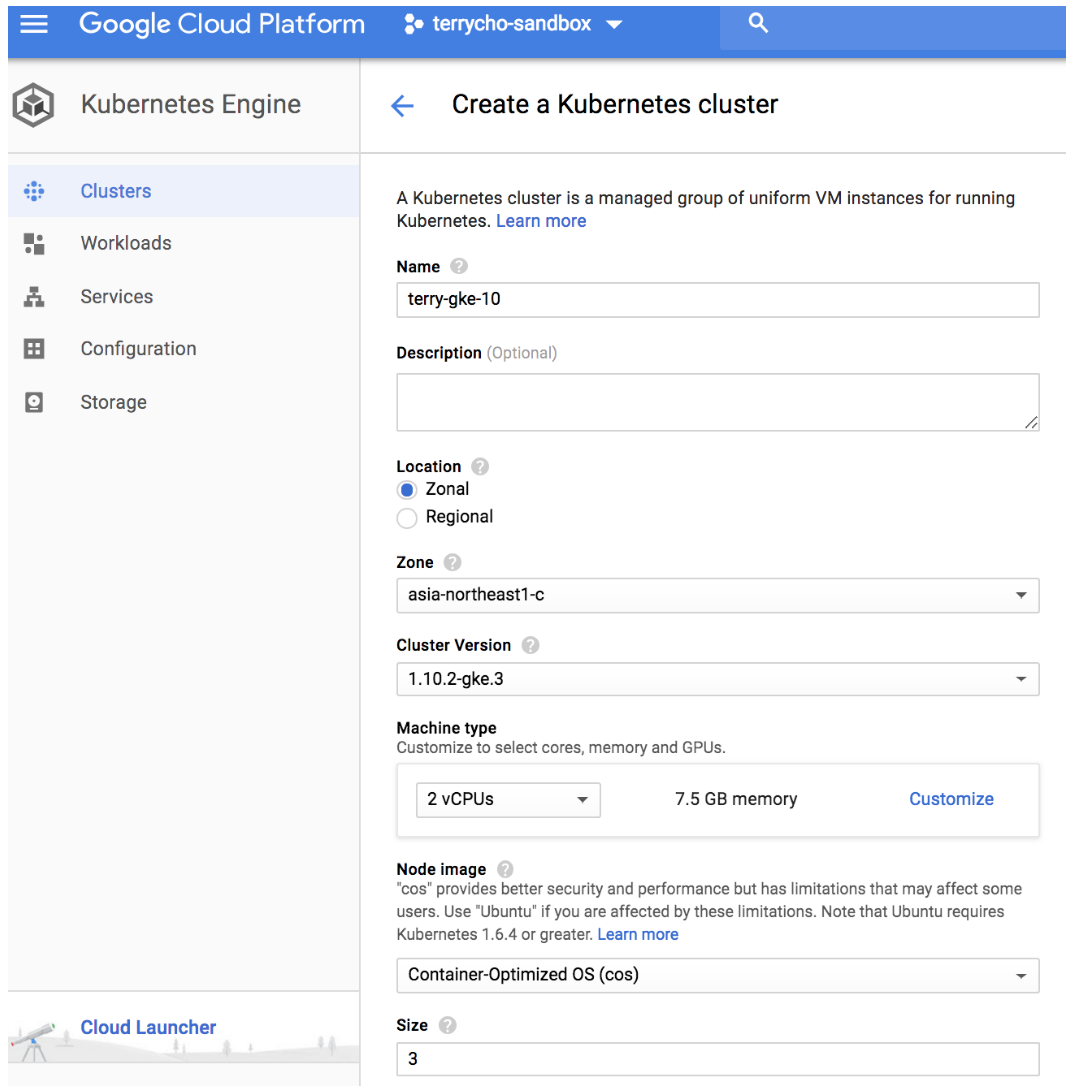
Task: Select the Regional location option
Action: pyautogui.click(x=407, y=517)
